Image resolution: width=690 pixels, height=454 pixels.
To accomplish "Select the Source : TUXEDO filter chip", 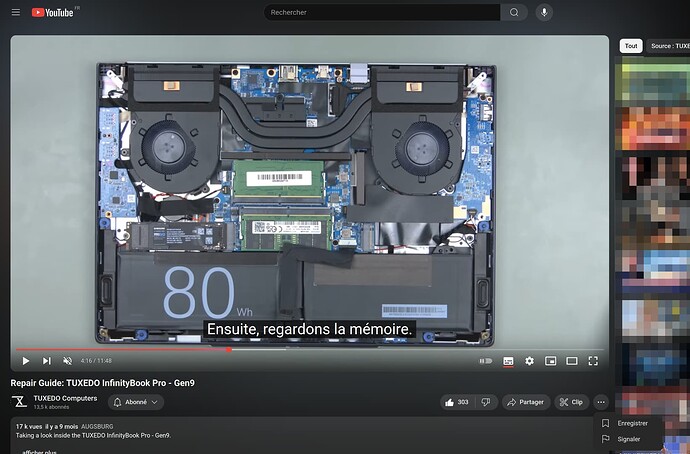I will click(x=669, y=46).
